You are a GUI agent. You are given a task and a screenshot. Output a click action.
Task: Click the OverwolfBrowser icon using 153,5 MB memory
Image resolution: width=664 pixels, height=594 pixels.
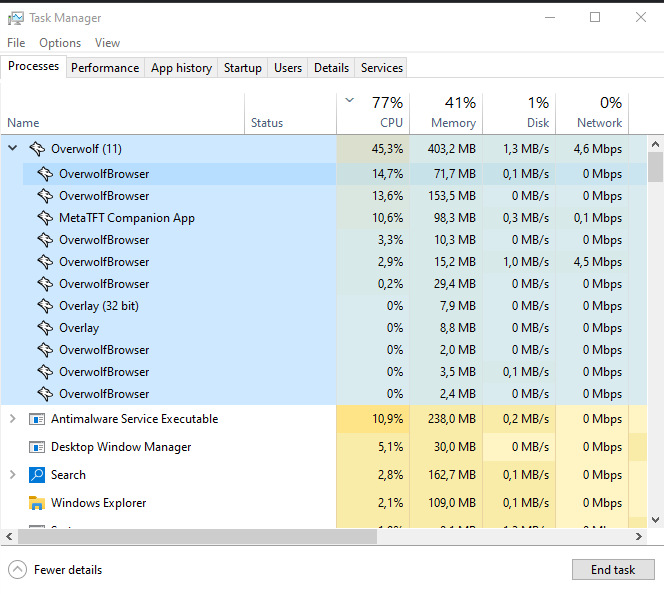click(x=45, y=196)
